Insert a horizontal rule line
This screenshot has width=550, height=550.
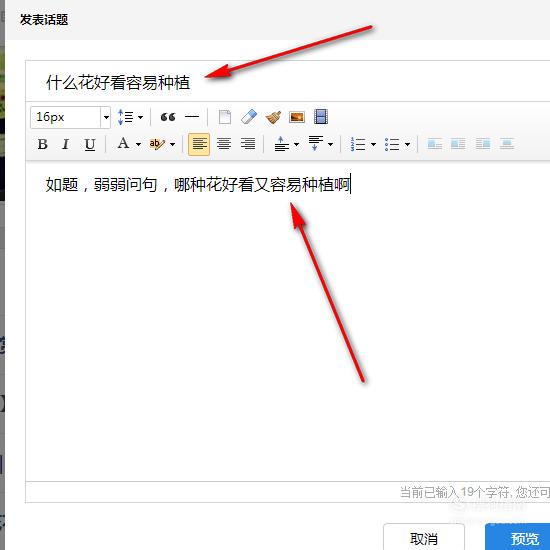[192, 117]
